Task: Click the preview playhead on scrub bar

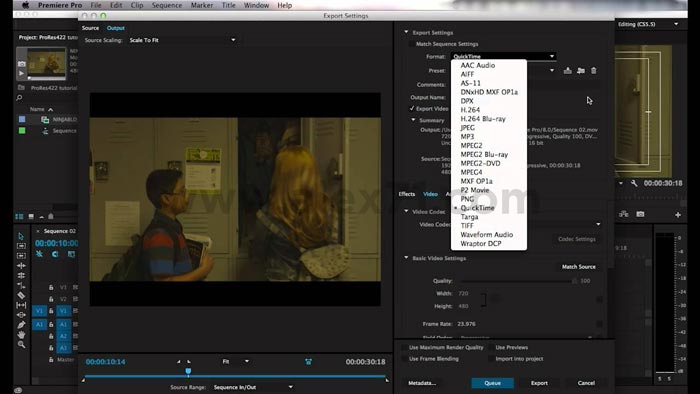Action: 188,371
